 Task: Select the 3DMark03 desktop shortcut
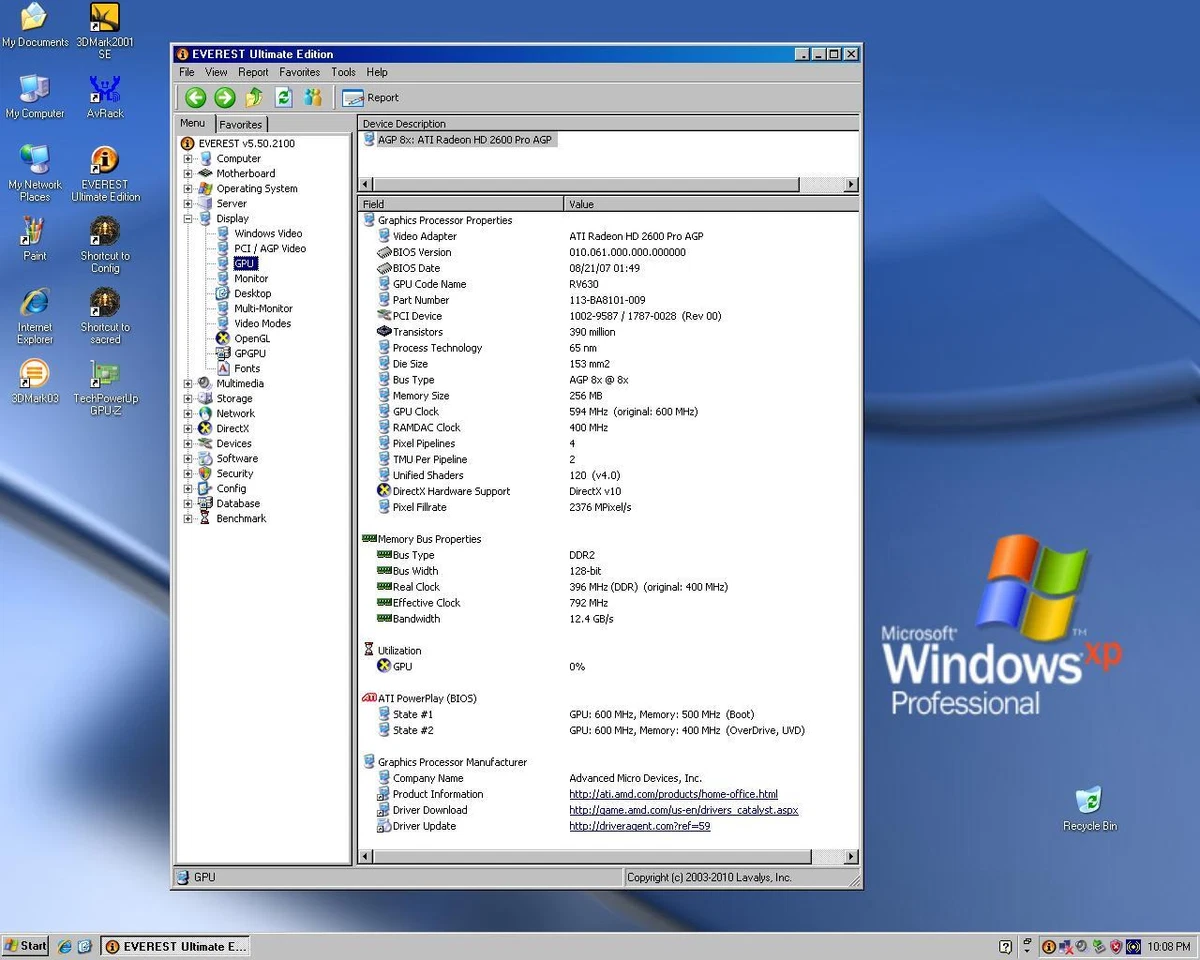[35, 382]
